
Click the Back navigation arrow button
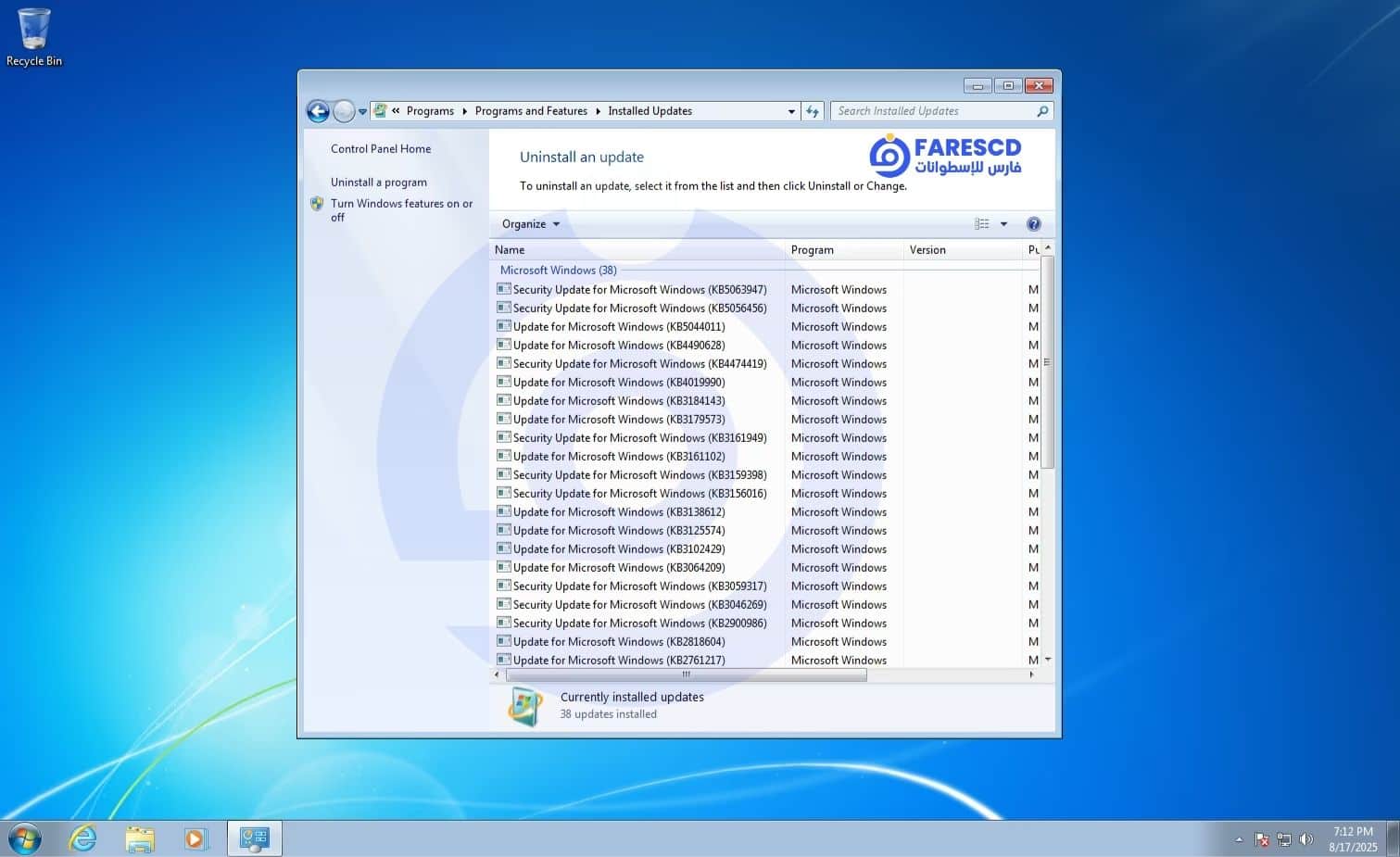[318, 111]
